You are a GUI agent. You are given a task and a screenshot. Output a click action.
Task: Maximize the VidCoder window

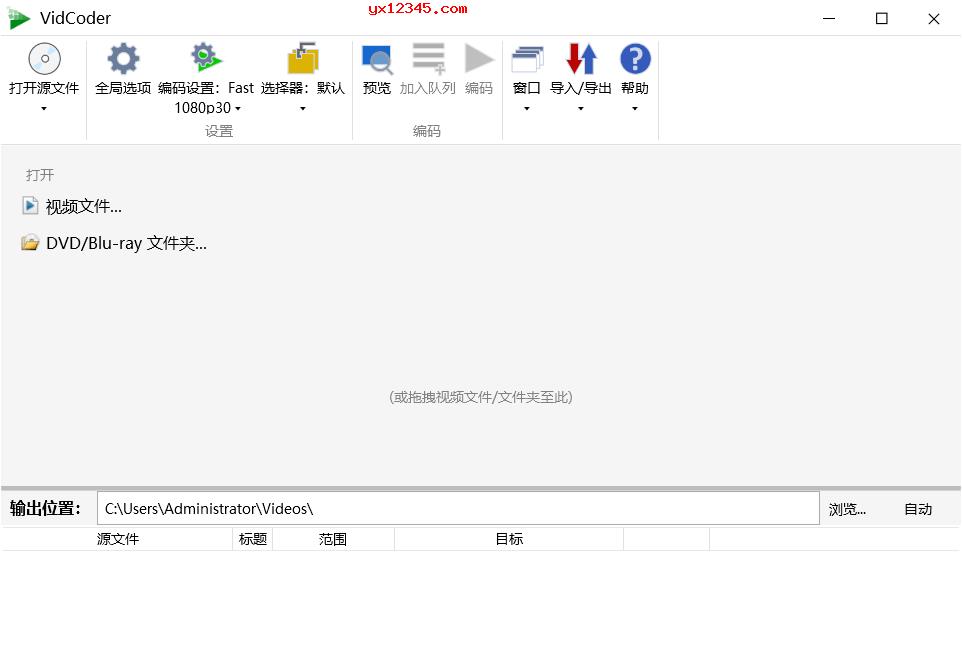tap(882, 19)
